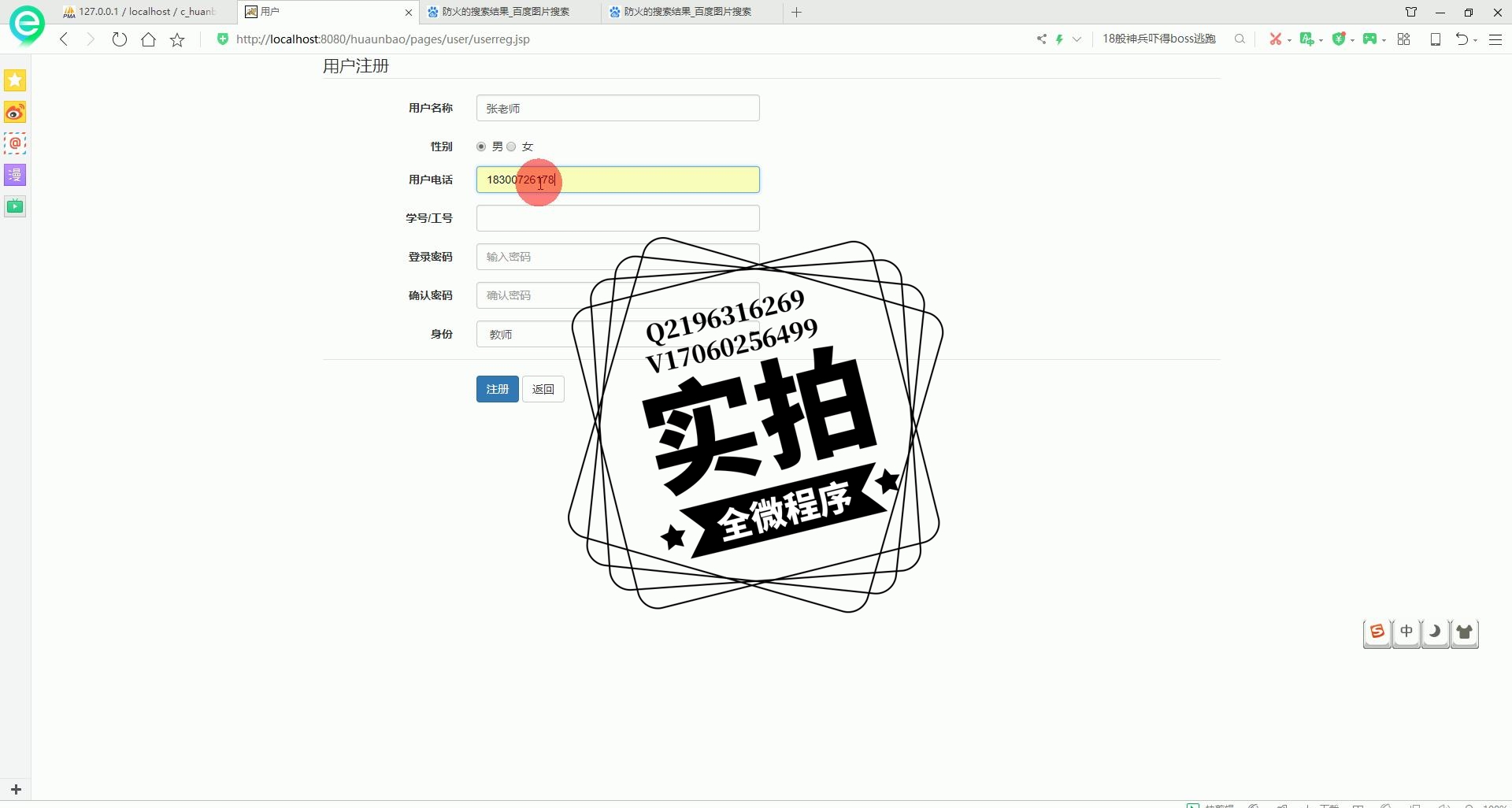Click the Sogou input method S icon
Image resolution: width=1512 pixels, height=808 pixels.
pos(1377,632)
